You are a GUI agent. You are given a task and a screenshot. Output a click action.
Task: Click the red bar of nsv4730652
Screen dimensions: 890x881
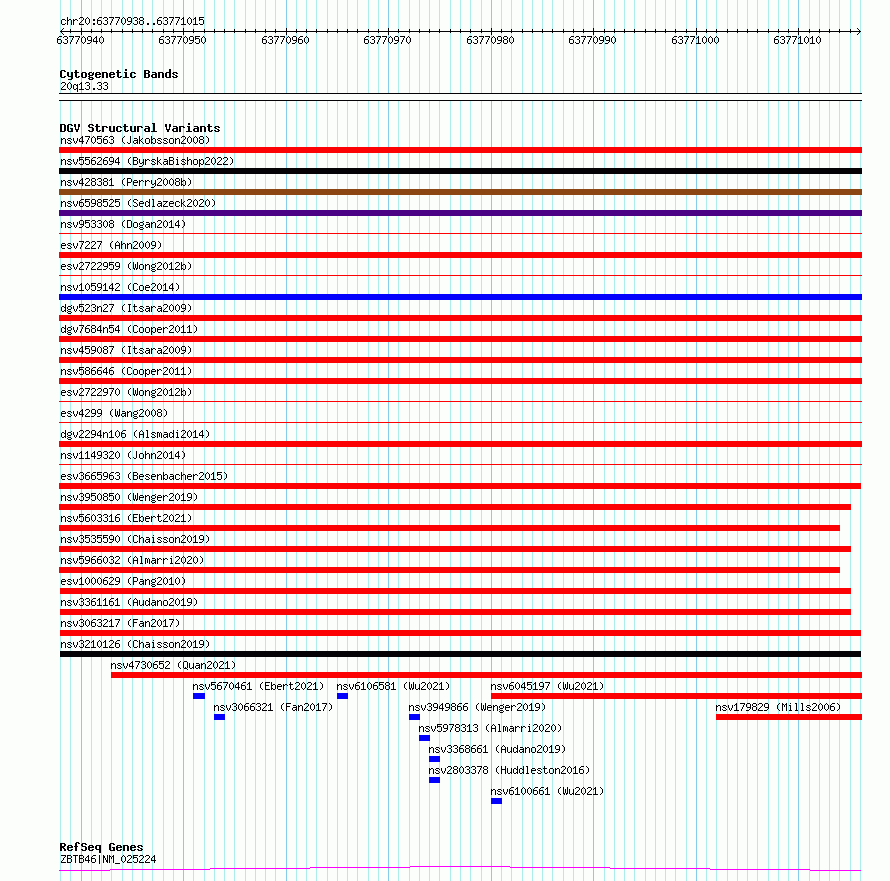pos(486,675)
